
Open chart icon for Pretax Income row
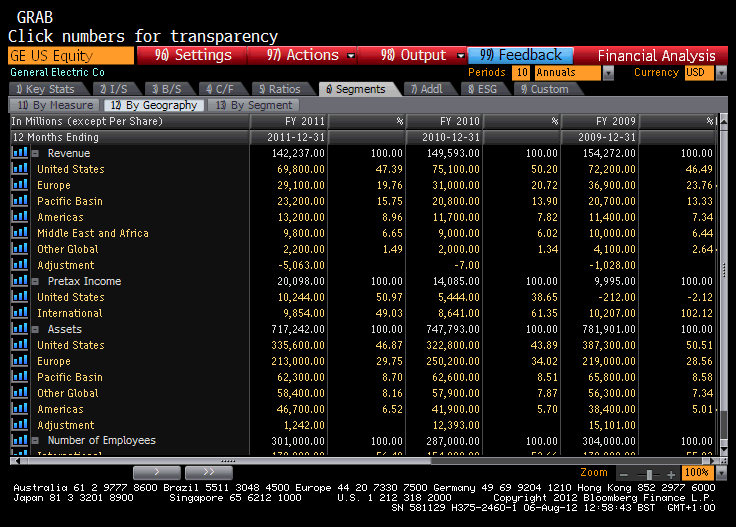pos(20,281)
